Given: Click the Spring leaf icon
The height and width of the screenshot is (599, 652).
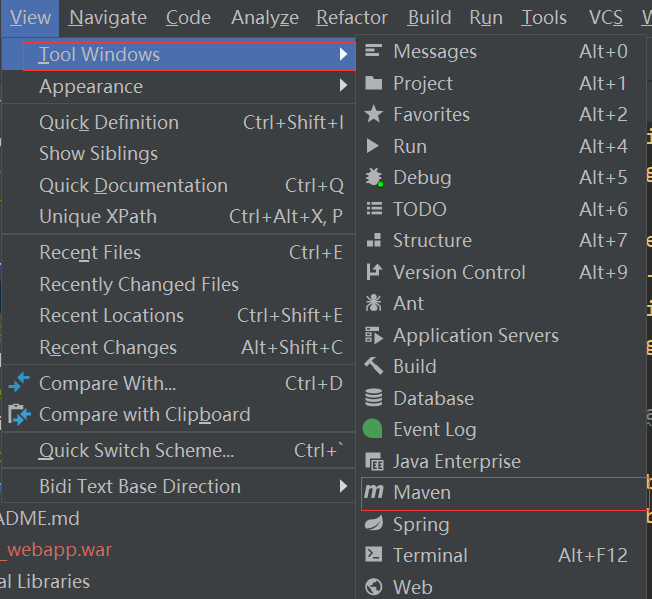Looking at the screenshot, I should 374,523.
